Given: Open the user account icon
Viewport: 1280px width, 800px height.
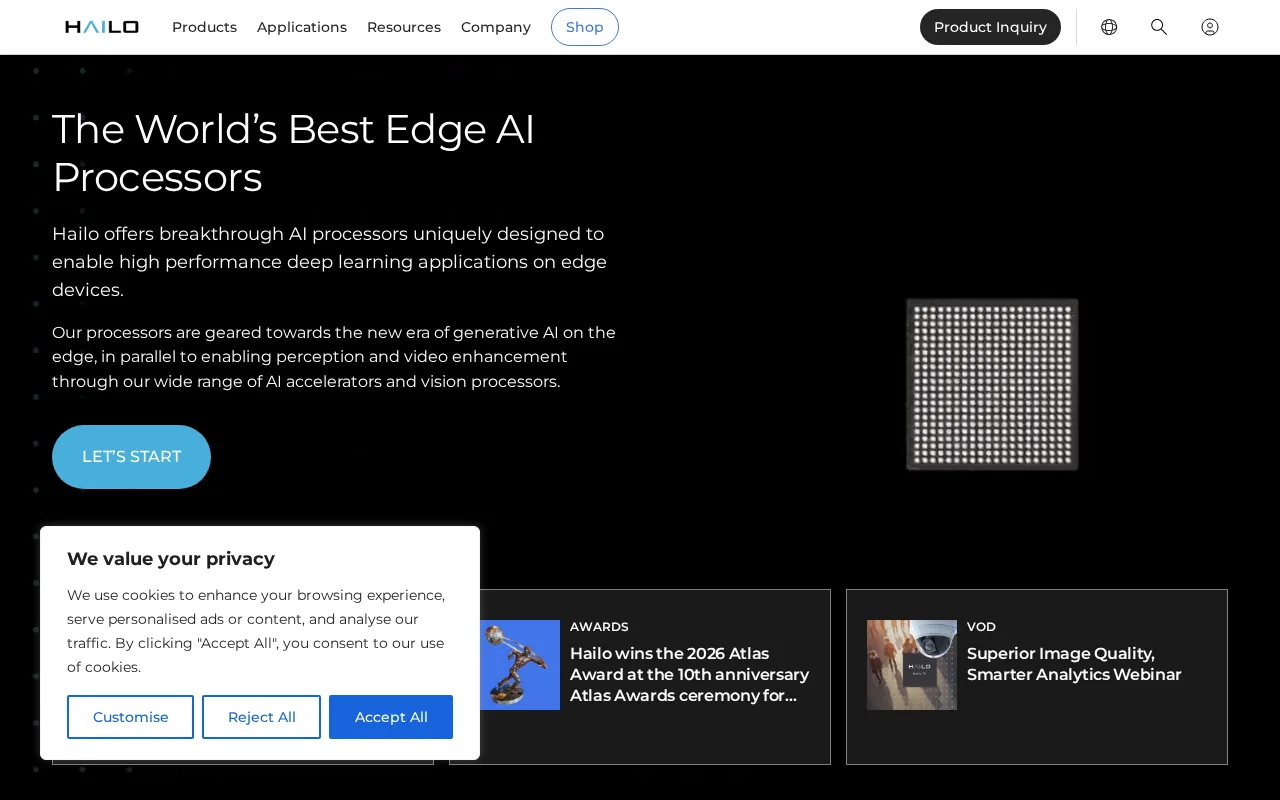Looking at the screenshot, I should point(1210,27).
